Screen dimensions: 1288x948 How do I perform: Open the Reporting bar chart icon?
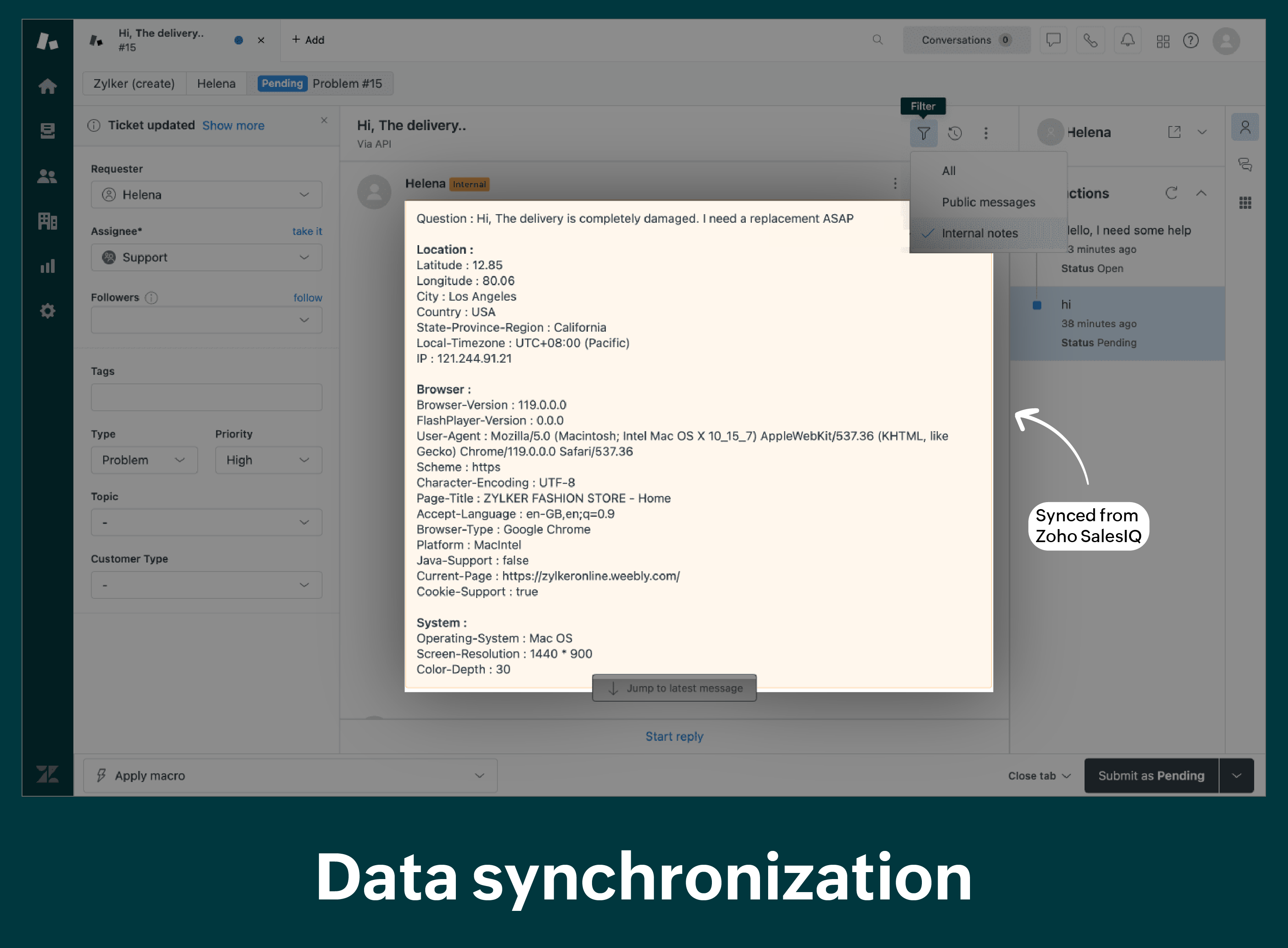click(48, 266)
